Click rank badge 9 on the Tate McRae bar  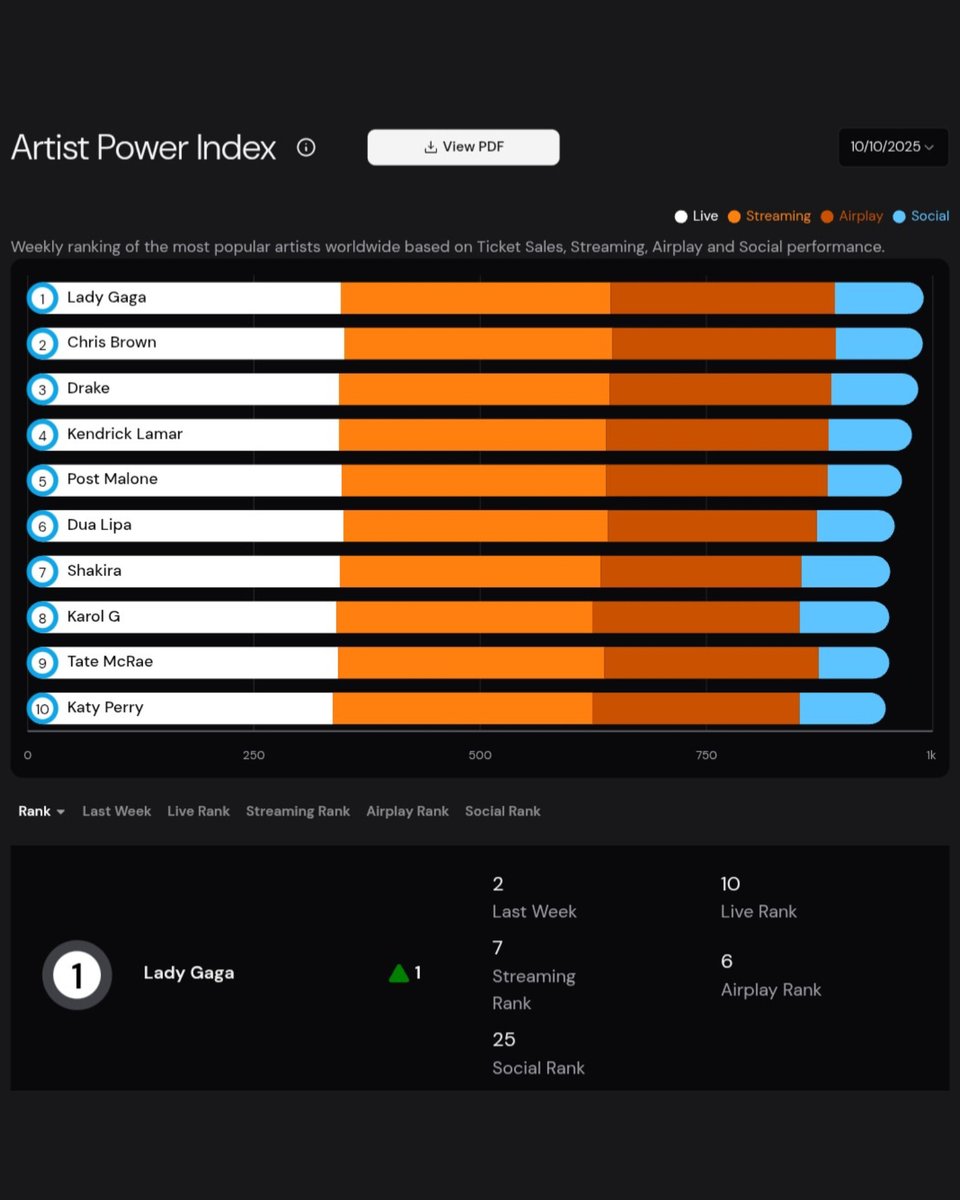point(42,662)
